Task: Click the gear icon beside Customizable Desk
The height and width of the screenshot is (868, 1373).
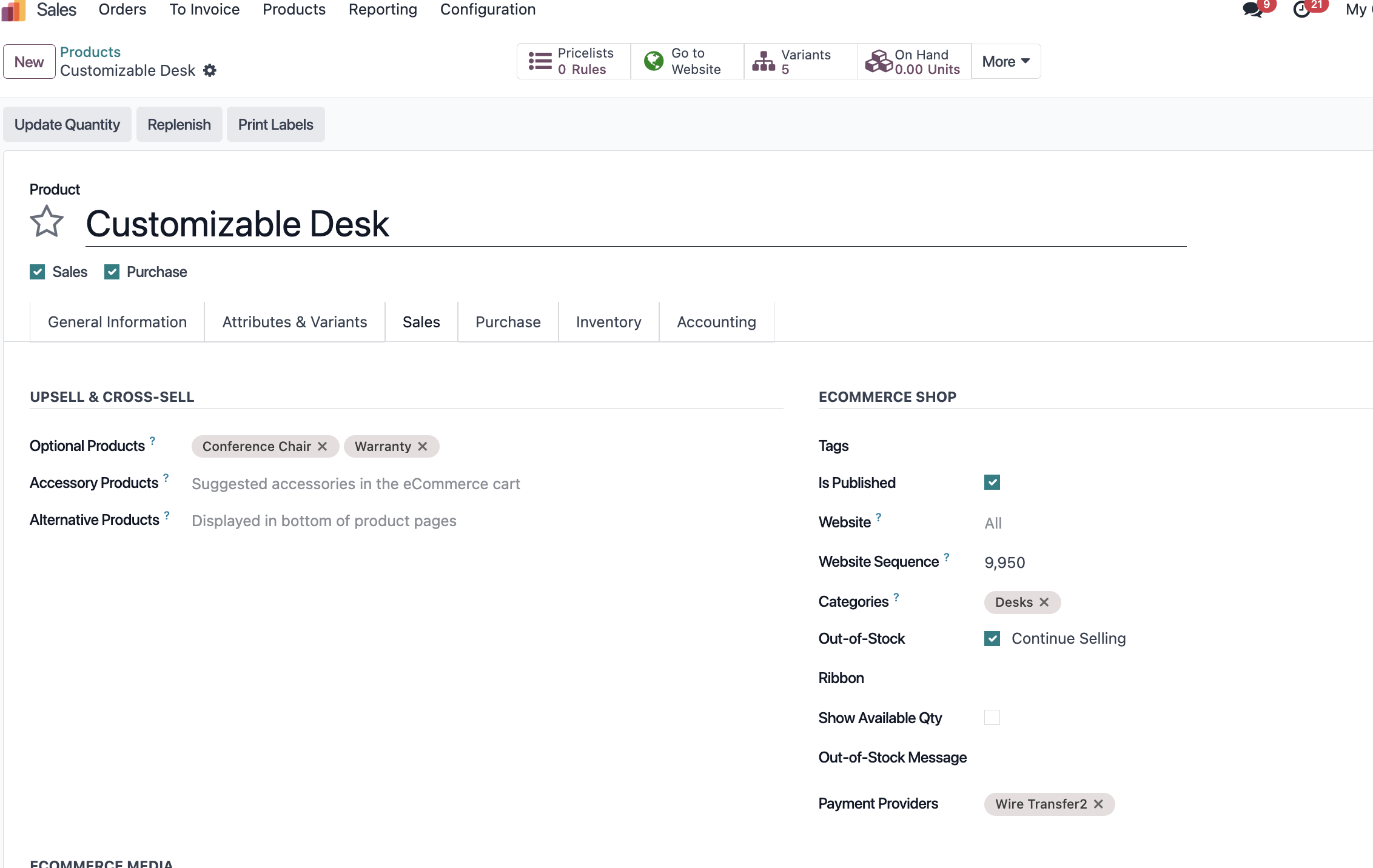Action: (x=210, y=70)
